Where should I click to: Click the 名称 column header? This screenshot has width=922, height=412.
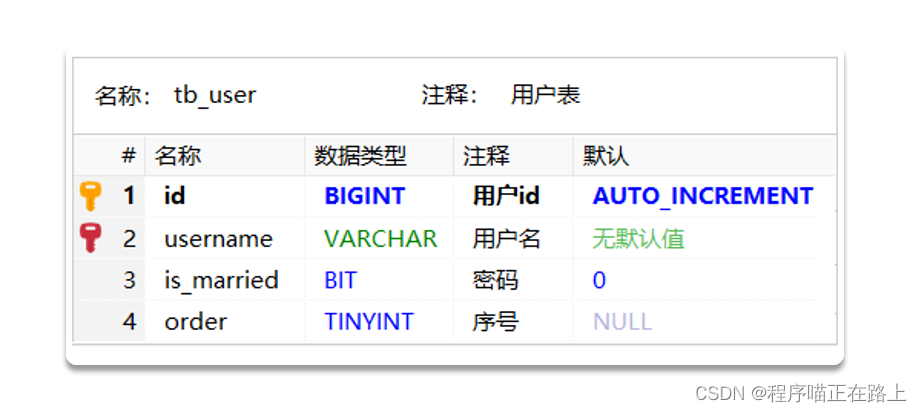pos(225,156)
